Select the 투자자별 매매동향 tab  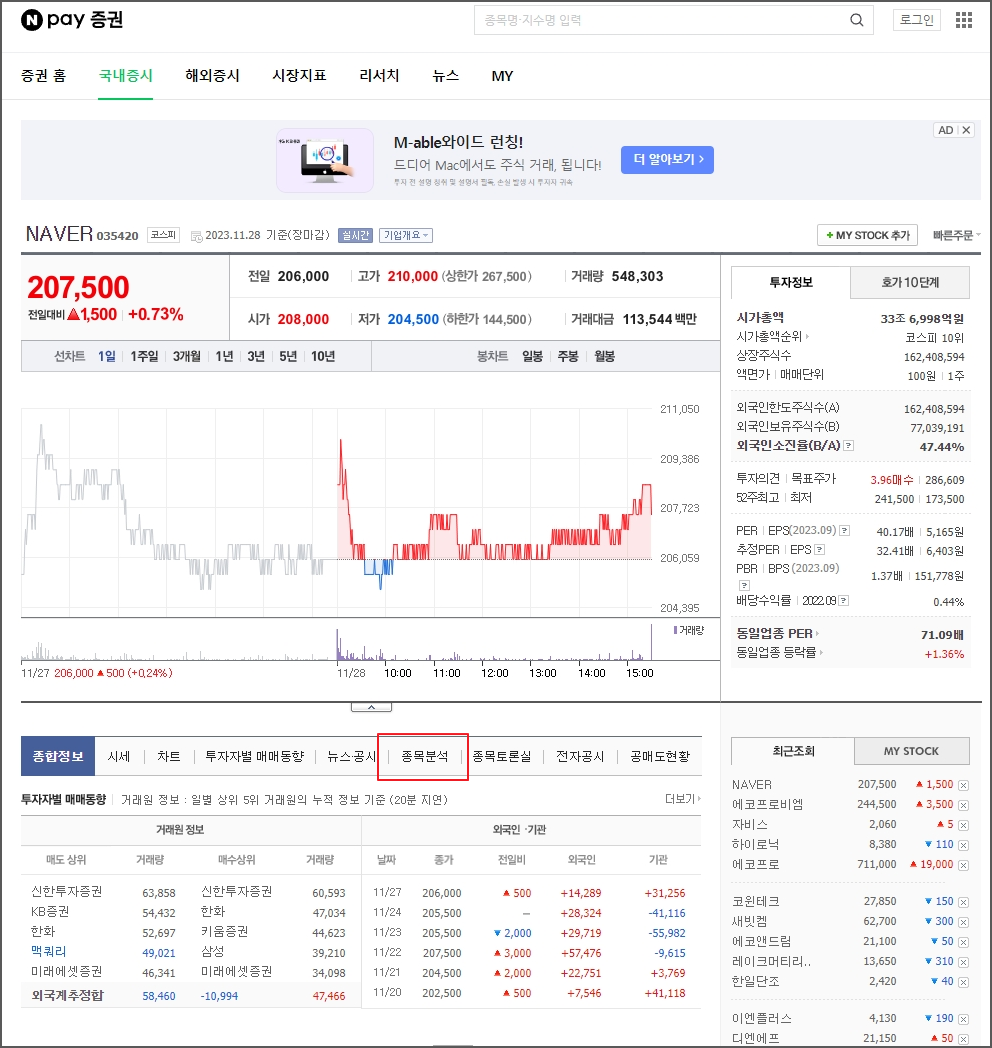[254, 757]
